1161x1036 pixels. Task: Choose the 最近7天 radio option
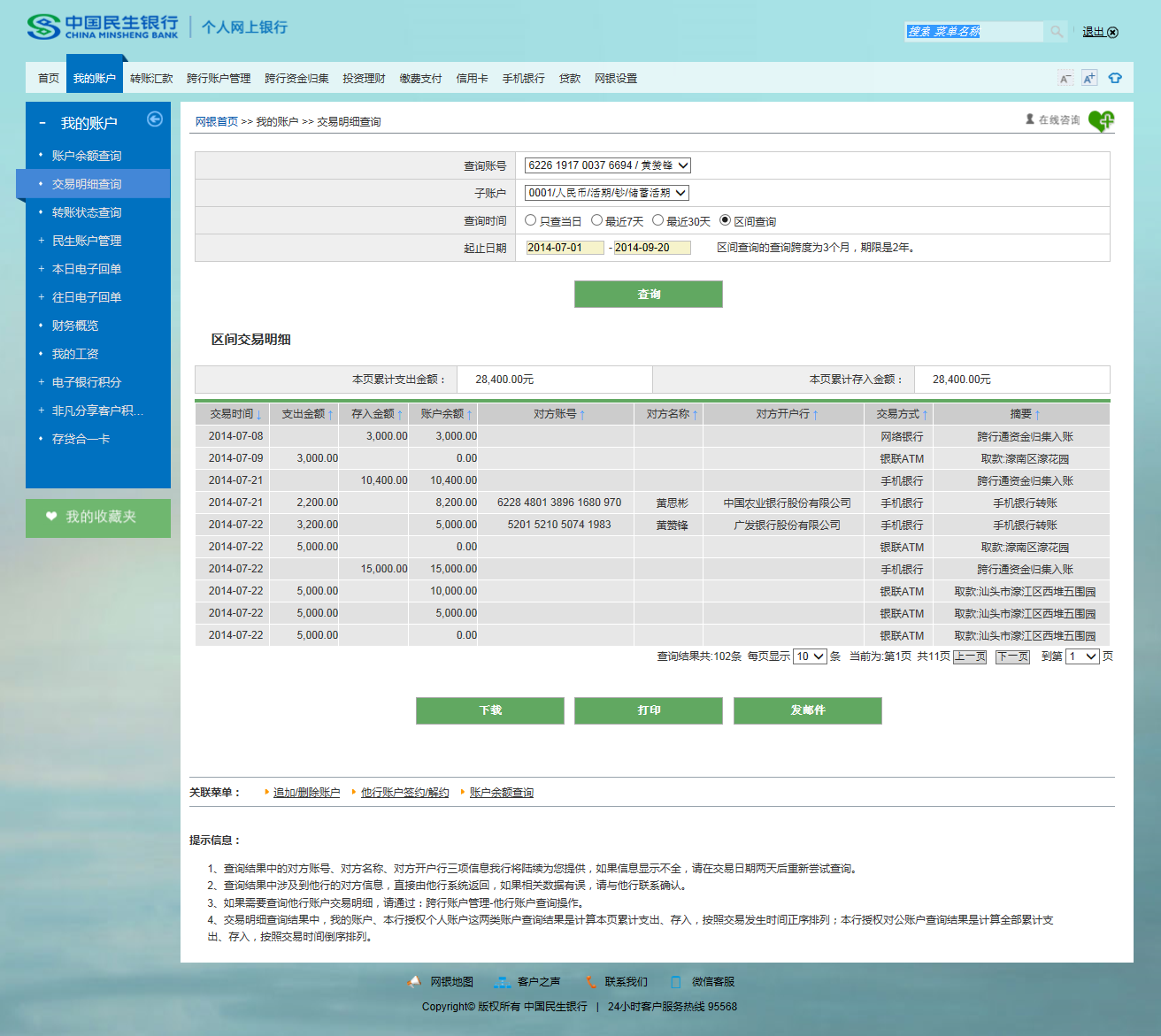tap(596, 220)
